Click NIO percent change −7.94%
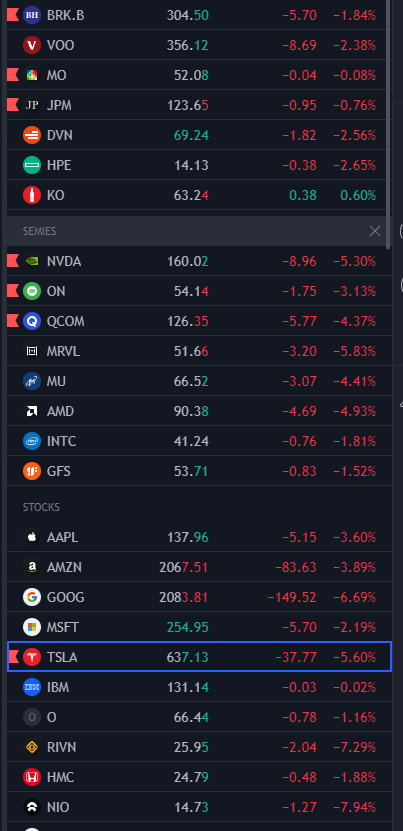This screenshot has width=403, height=831. [355, 808]
